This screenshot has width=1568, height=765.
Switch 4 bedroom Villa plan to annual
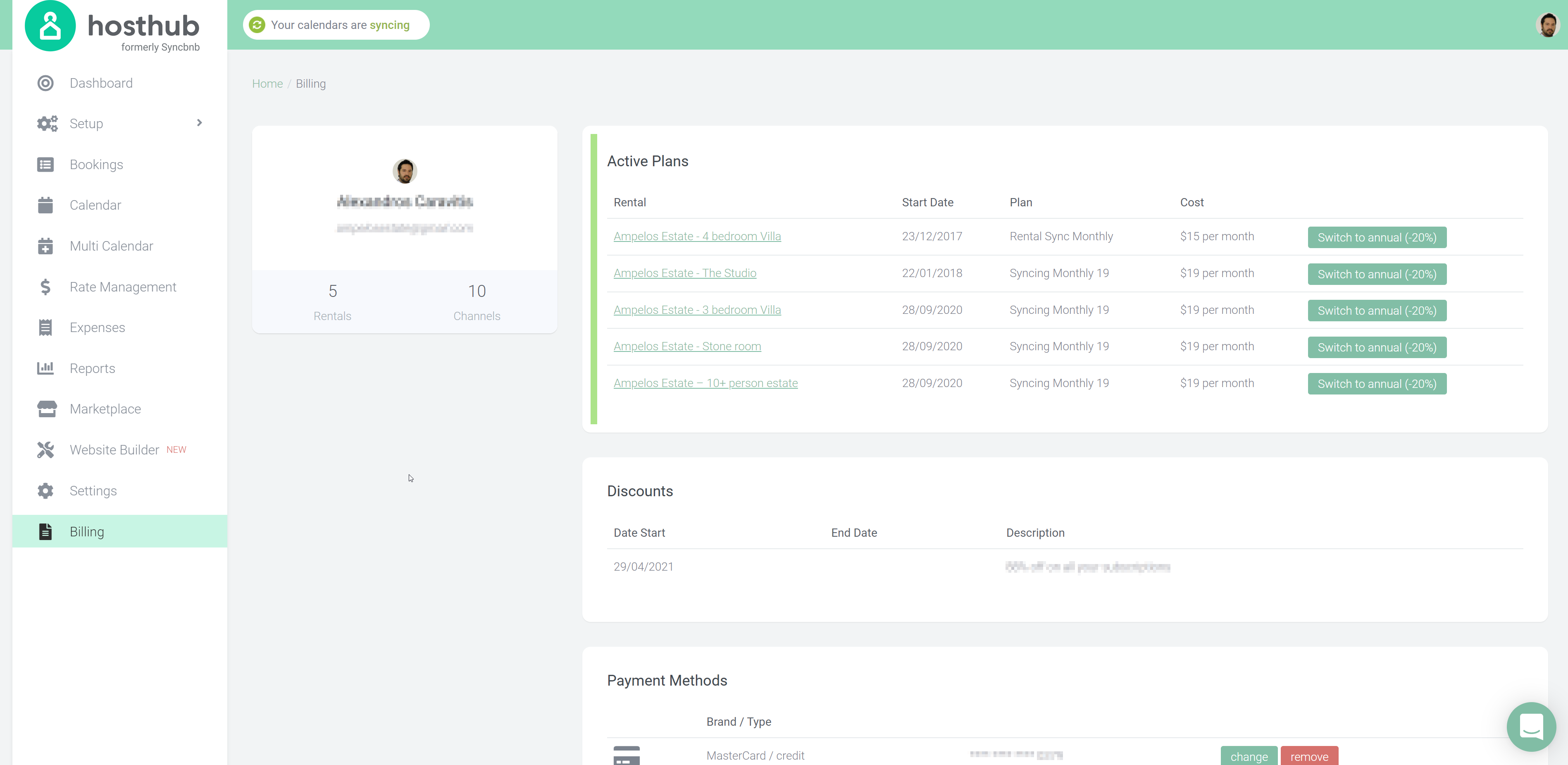pyautogui.click(x=1377, y=237)
